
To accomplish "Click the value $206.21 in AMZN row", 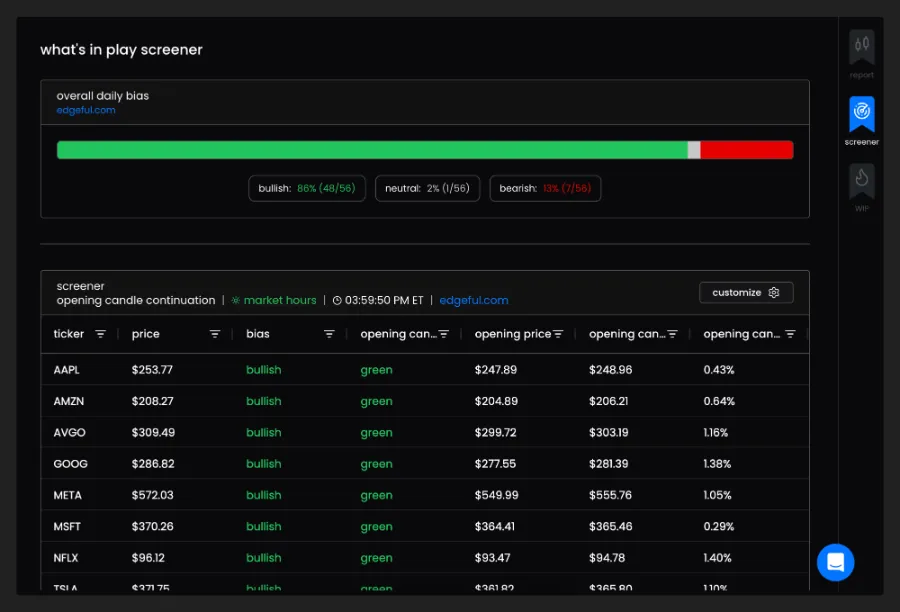I will (608, 401).
